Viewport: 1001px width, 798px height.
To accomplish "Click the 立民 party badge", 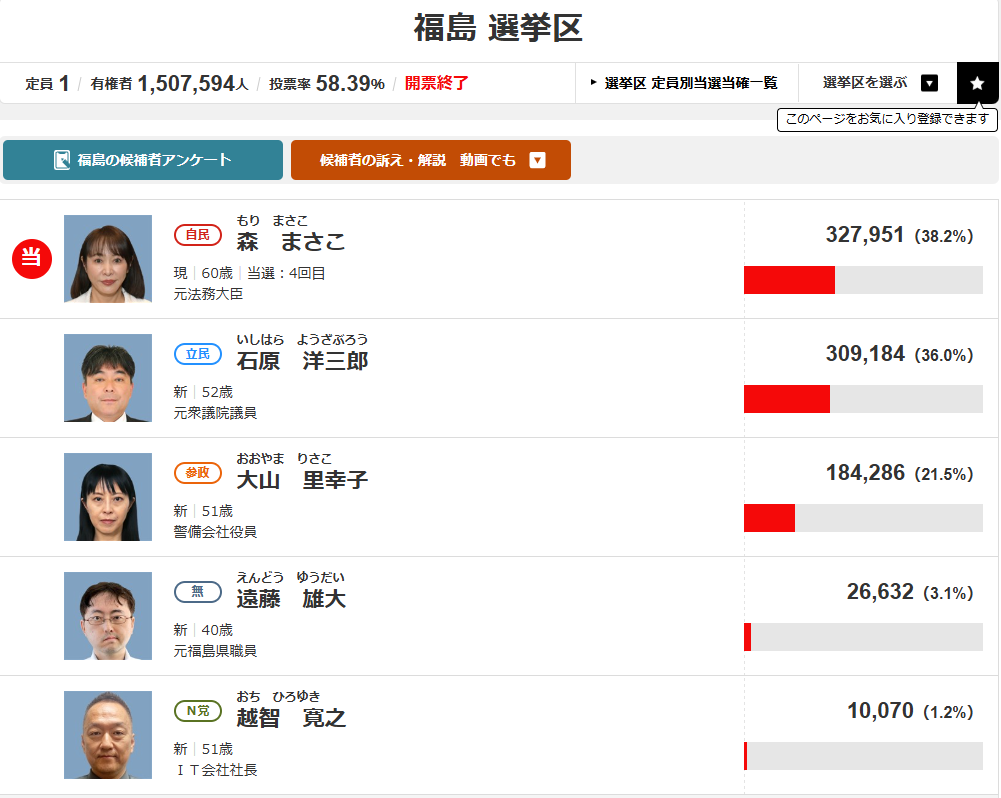I will click(x=198, y=354).
